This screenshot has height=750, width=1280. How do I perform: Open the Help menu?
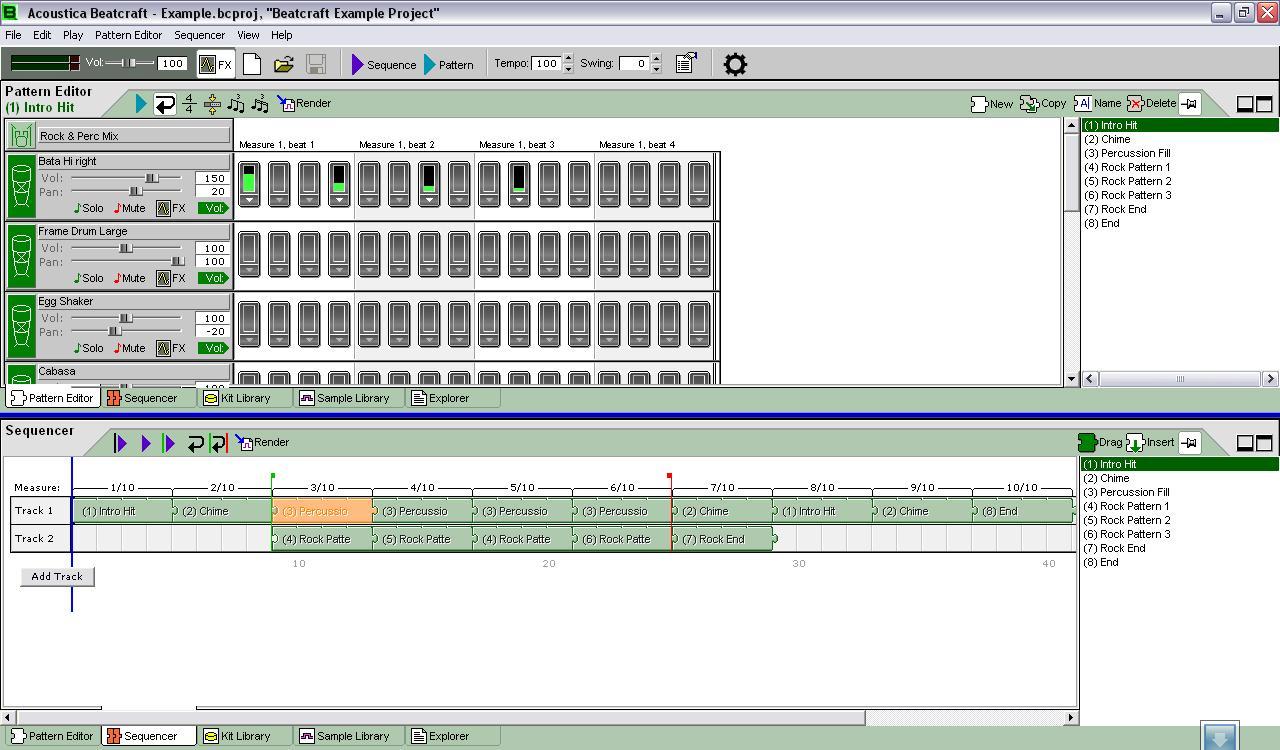pos(282,35)
